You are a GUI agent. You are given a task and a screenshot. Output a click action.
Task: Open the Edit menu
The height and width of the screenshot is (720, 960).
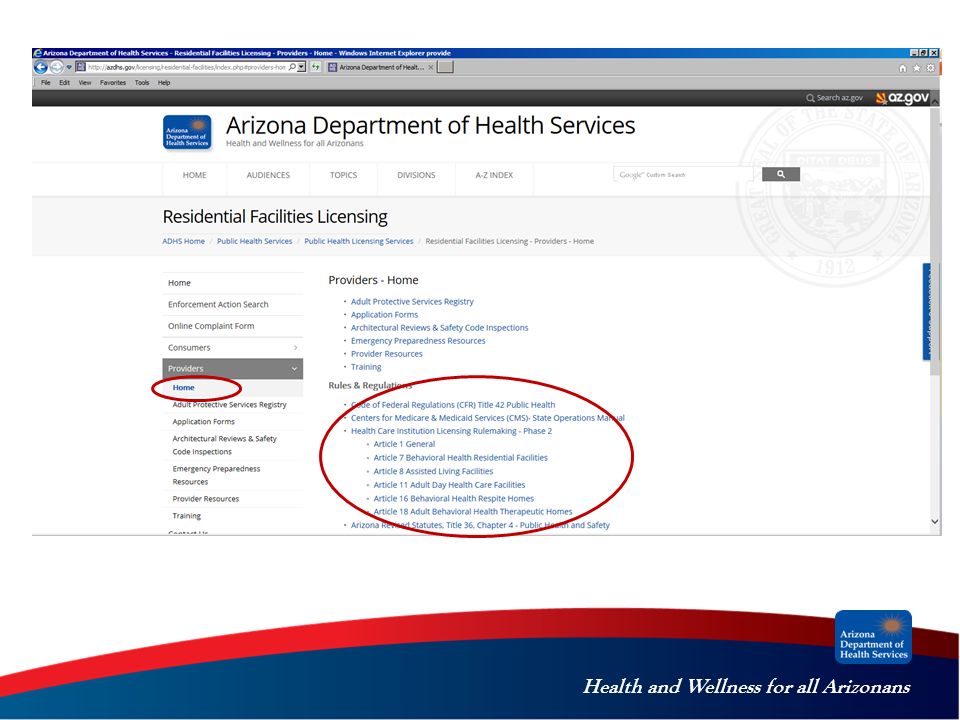64,83
